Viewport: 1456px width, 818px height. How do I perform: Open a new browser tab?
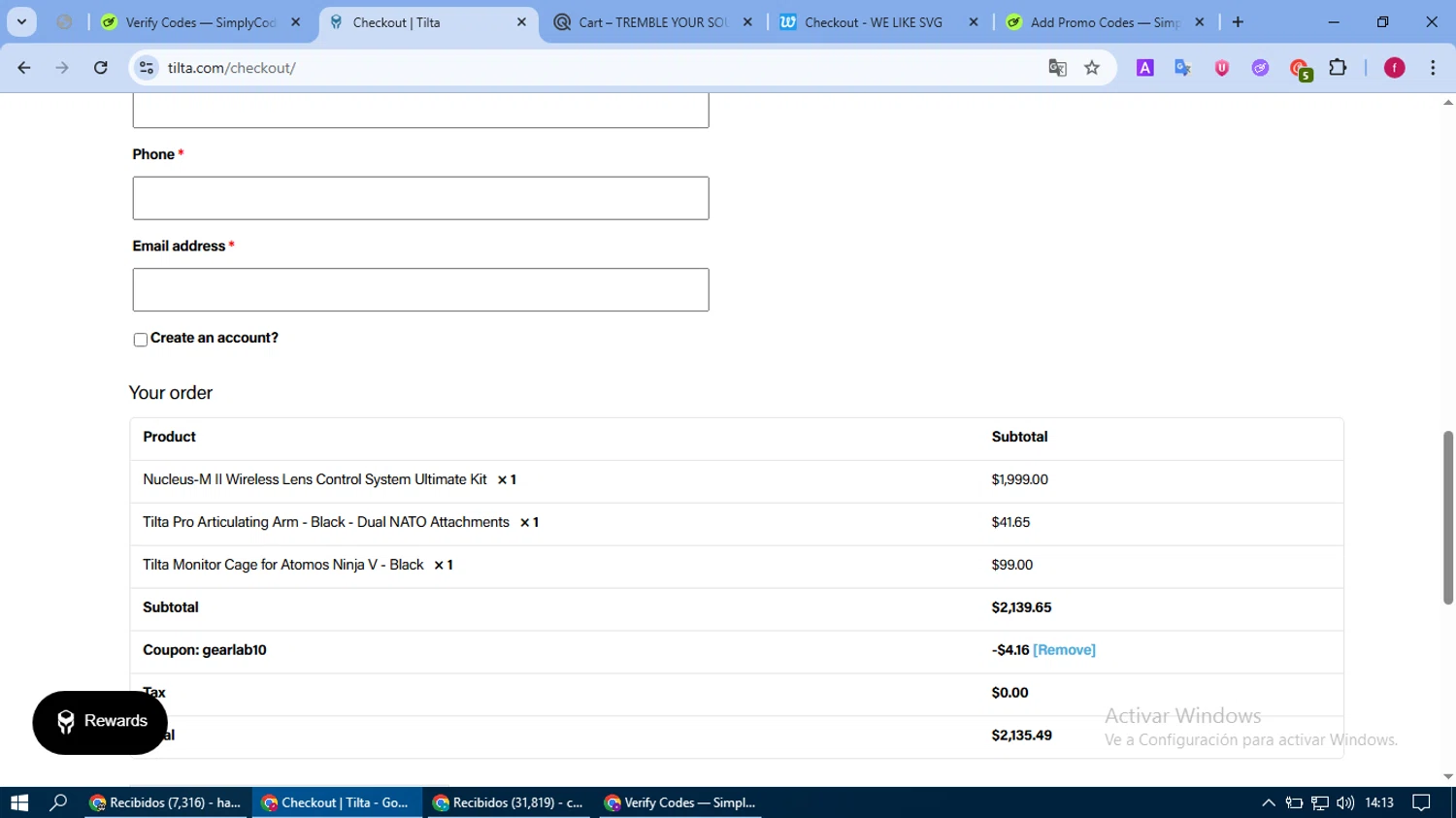coord(1238,21)
